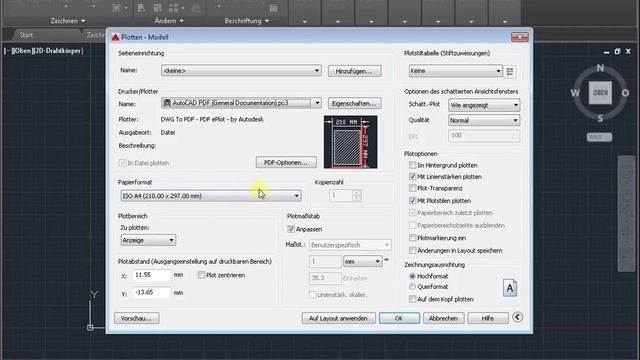The width and height of the screenshot is (640, 360).
Task: Open PDF-Optionen
Action: click(x=286, y=162)
